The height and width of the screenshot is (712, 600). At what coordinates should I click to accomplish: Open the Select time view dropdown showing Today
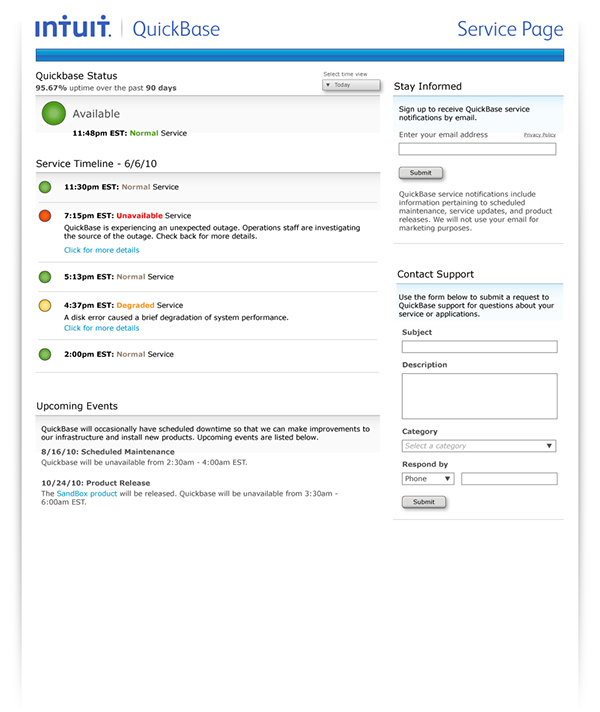point(351,85)
